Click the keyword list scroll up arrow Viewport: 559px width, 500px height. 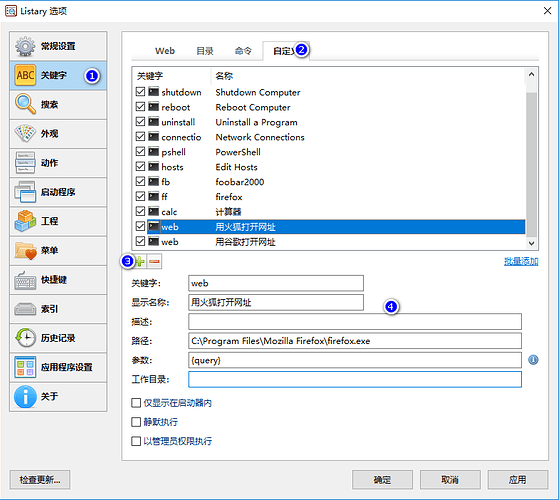pos(531,74)
